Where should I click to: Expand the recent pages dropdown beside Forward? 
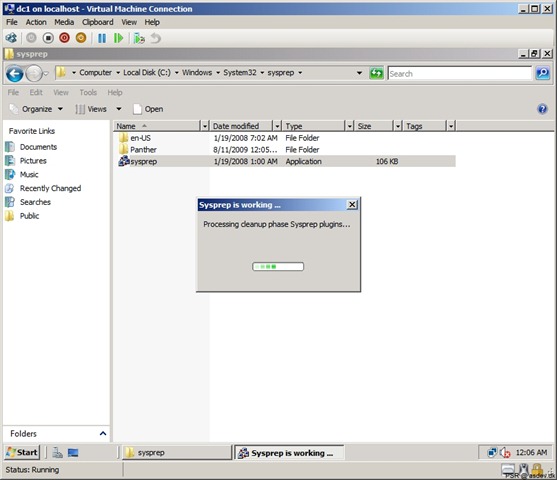point(46,74)
